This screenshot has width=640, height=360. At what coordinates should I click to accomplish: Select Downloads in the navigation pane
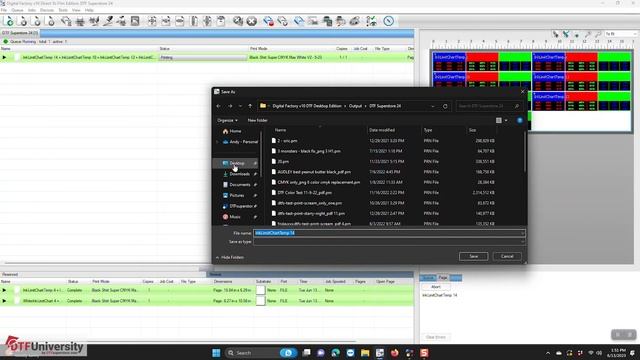239,174
